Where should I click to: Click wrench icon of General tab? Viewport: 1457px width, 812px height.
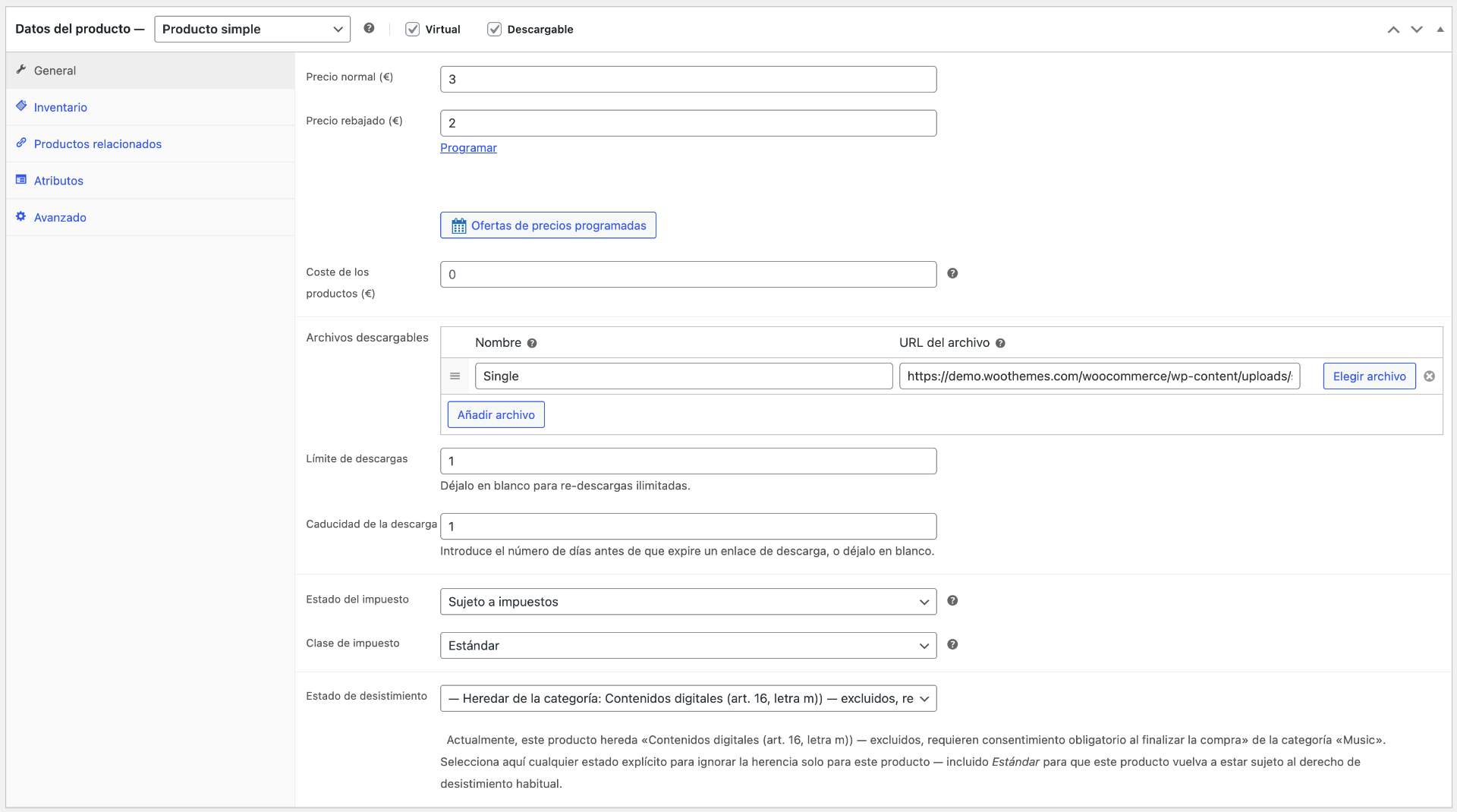click(21, 70)
